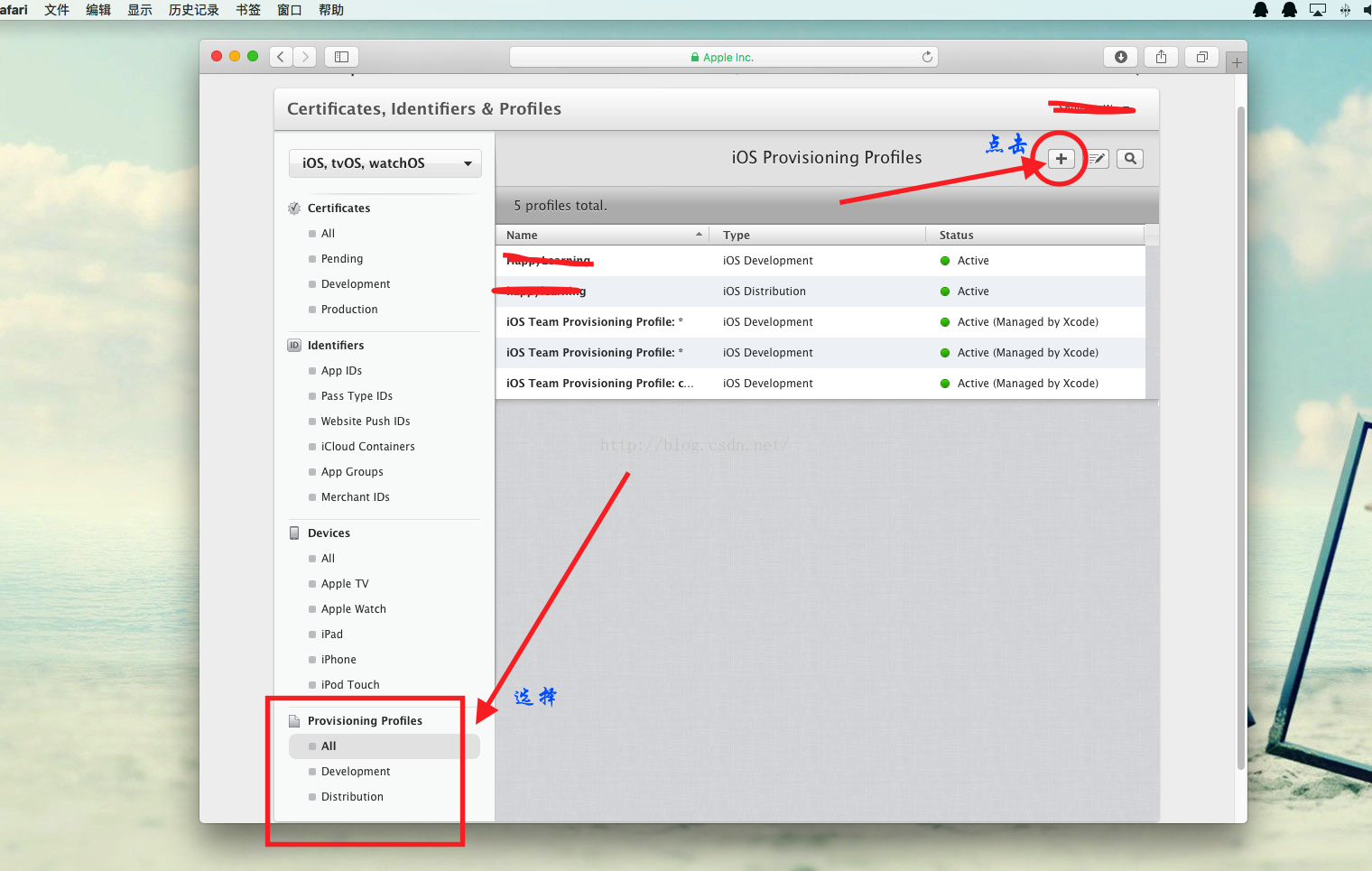This screenshot has height=871, width=1372.
Task: Click the iOS Distribution profile row
Action: tap(820, 292)
